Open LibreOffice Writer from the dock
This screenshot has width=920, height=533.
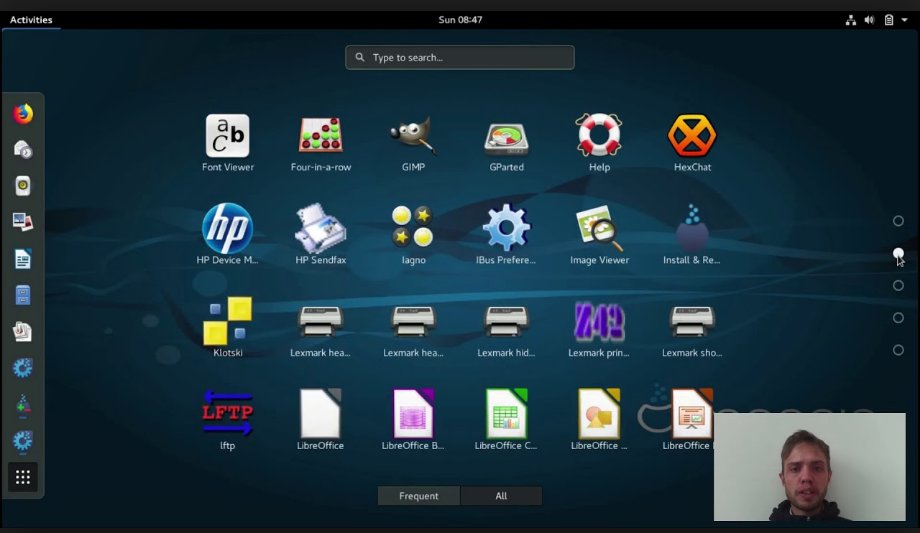pyautogui.click(x=23, y=259)
